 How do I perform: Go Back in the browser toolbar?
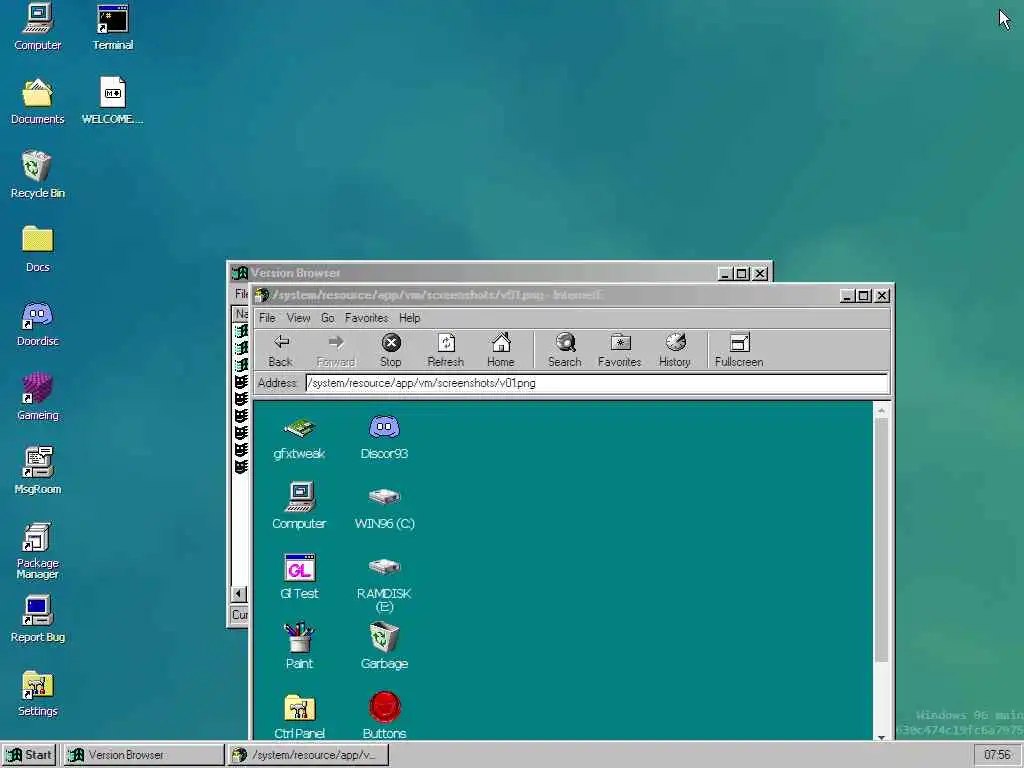point(281,350)
